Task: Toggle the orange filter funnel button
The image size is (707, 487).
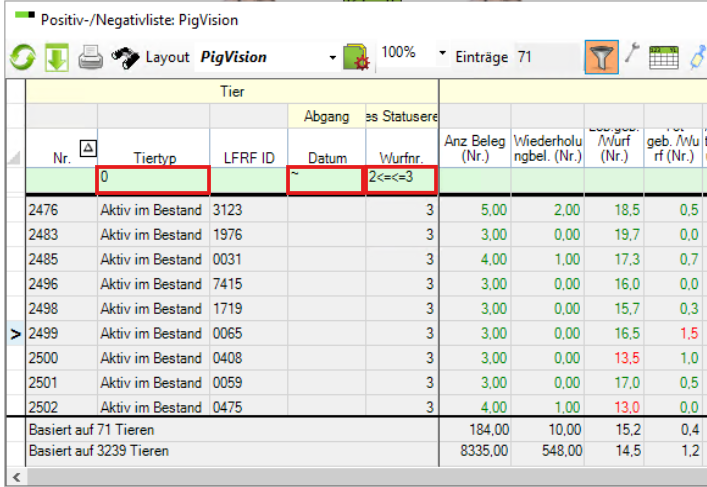Action: (601, 57)
